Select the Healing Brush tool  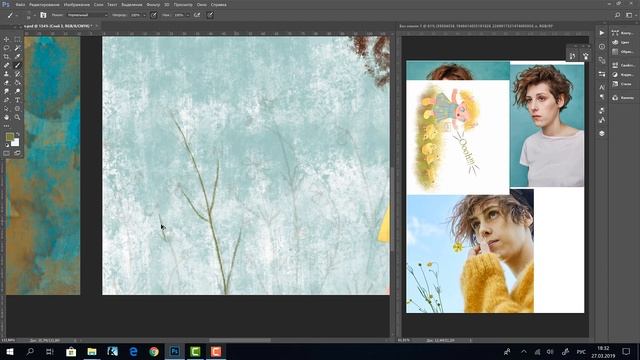click(x=6, y=65)
